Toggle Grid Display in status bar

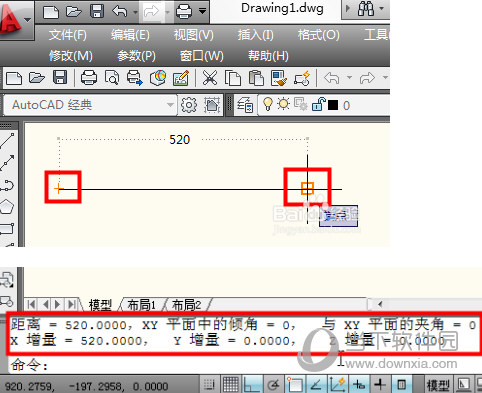coord(230,385)
